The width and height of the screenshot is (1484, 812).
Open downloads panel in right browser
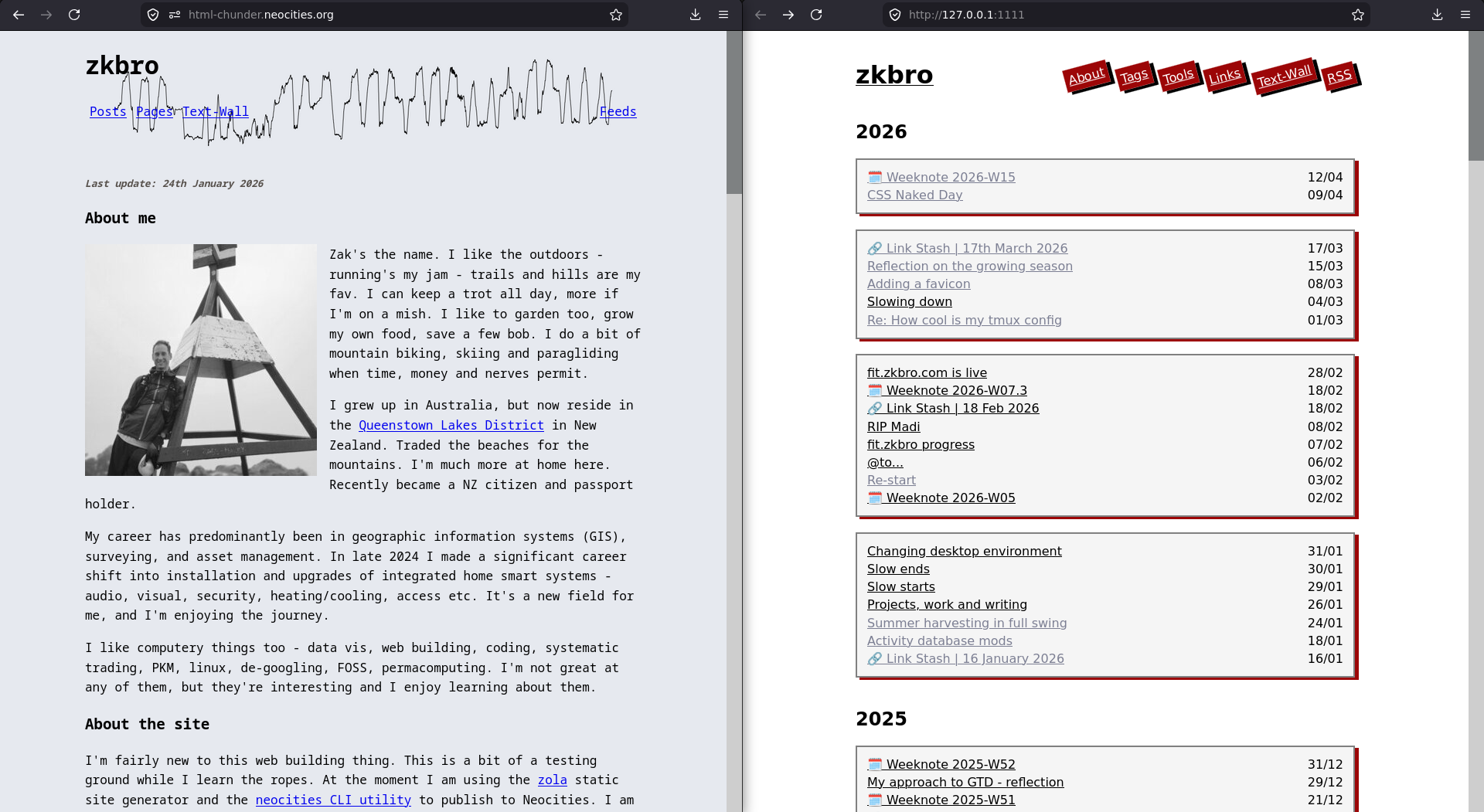pyautogui.click(x=1437, y=15)
